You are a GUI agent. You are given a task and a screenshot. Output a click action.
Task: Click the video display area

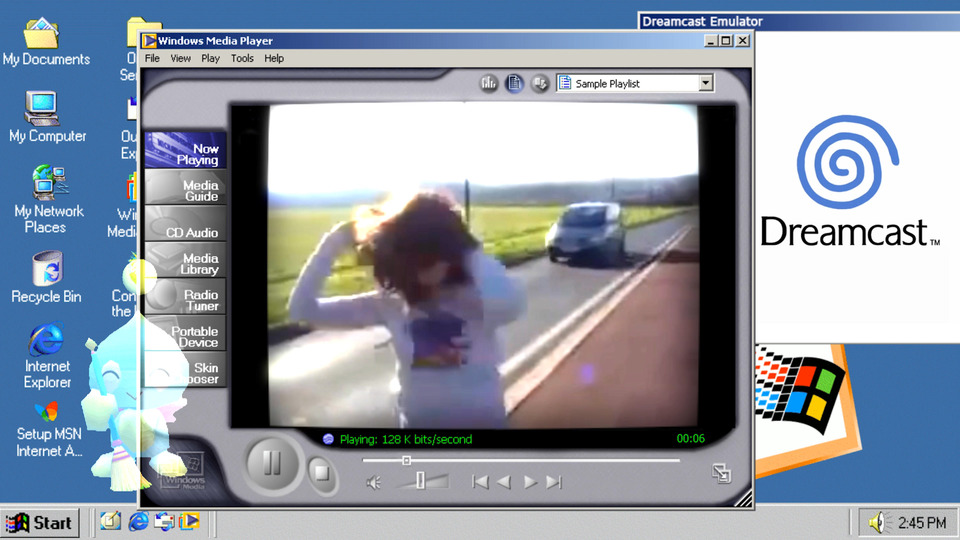[483, 266]
